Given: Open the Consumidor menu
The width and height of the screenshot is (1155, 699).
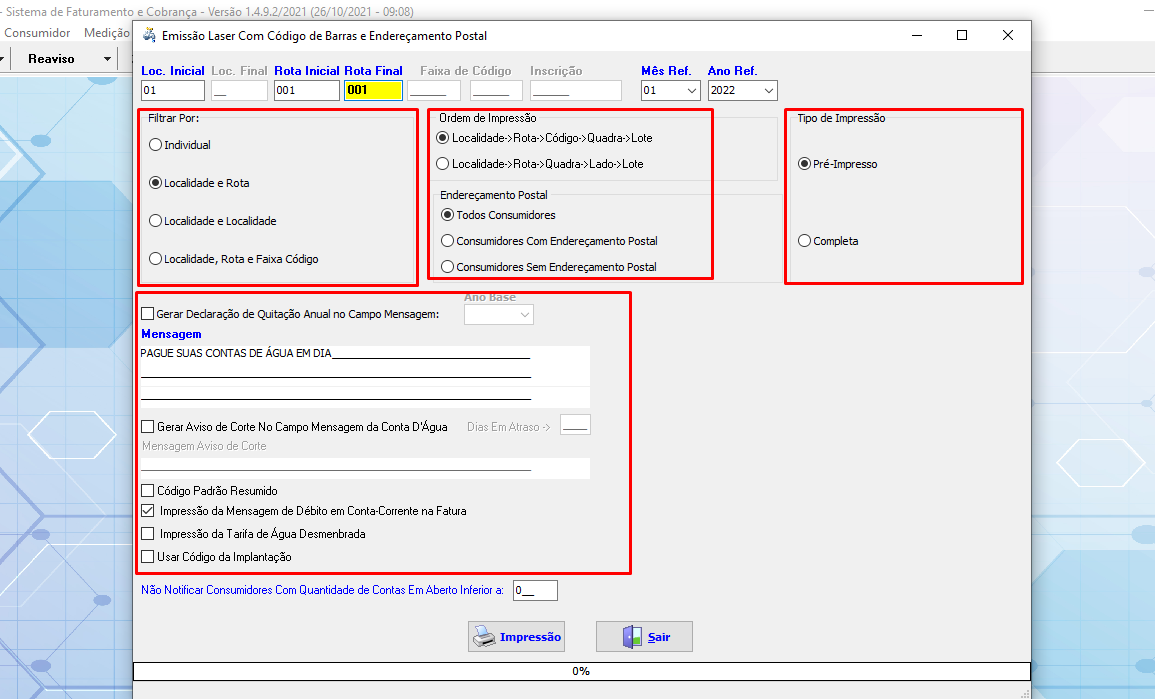Looking at the screenshot, I should click(x=37, y=33).
